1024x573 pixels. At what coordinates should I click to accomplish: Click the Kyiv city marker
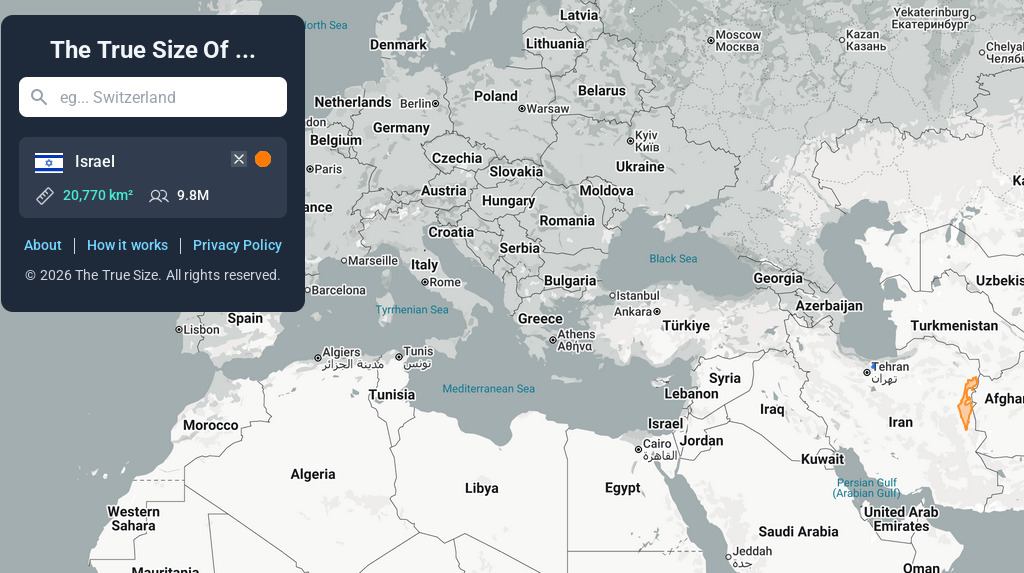coord(630,140)
